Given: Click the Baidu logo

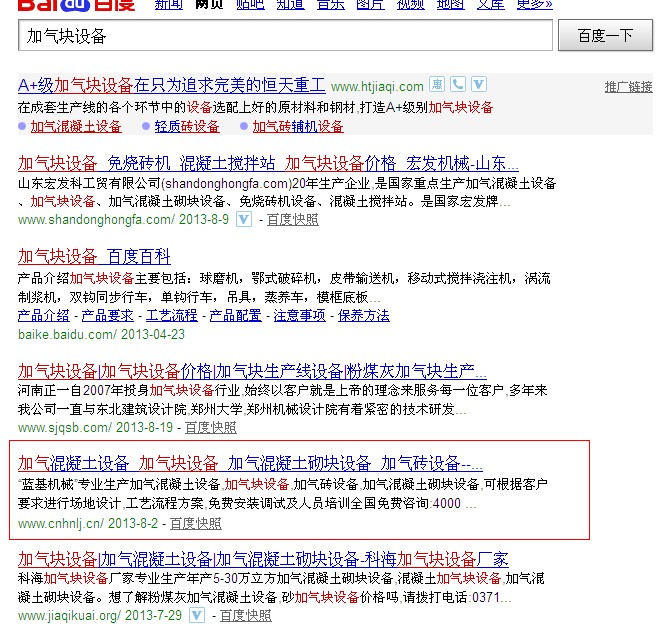Looking at the screenshot, I should click(x=77, y=5).
